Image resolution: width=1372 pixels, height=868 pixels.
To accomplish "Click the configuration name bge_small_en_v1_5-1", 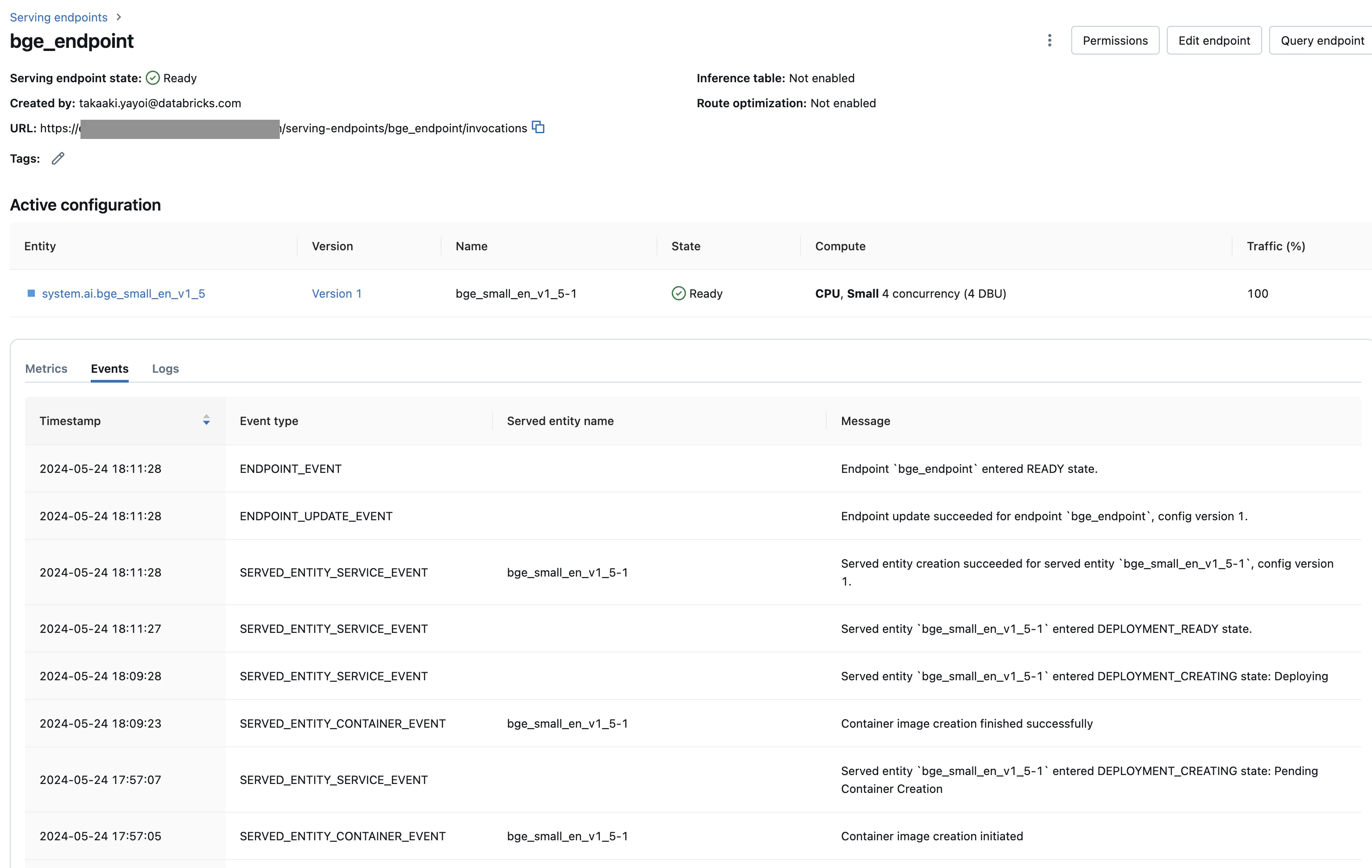I will pyautogui.click(x=516, y=294).
